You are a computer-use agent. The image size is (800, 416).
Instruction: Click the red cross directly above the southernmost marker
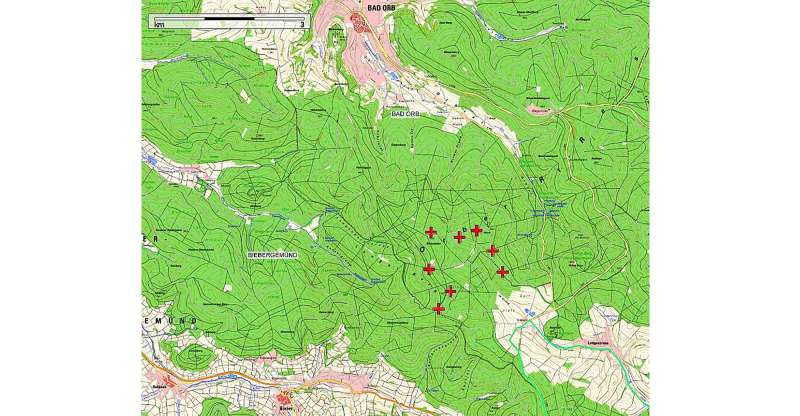[450, 291]
